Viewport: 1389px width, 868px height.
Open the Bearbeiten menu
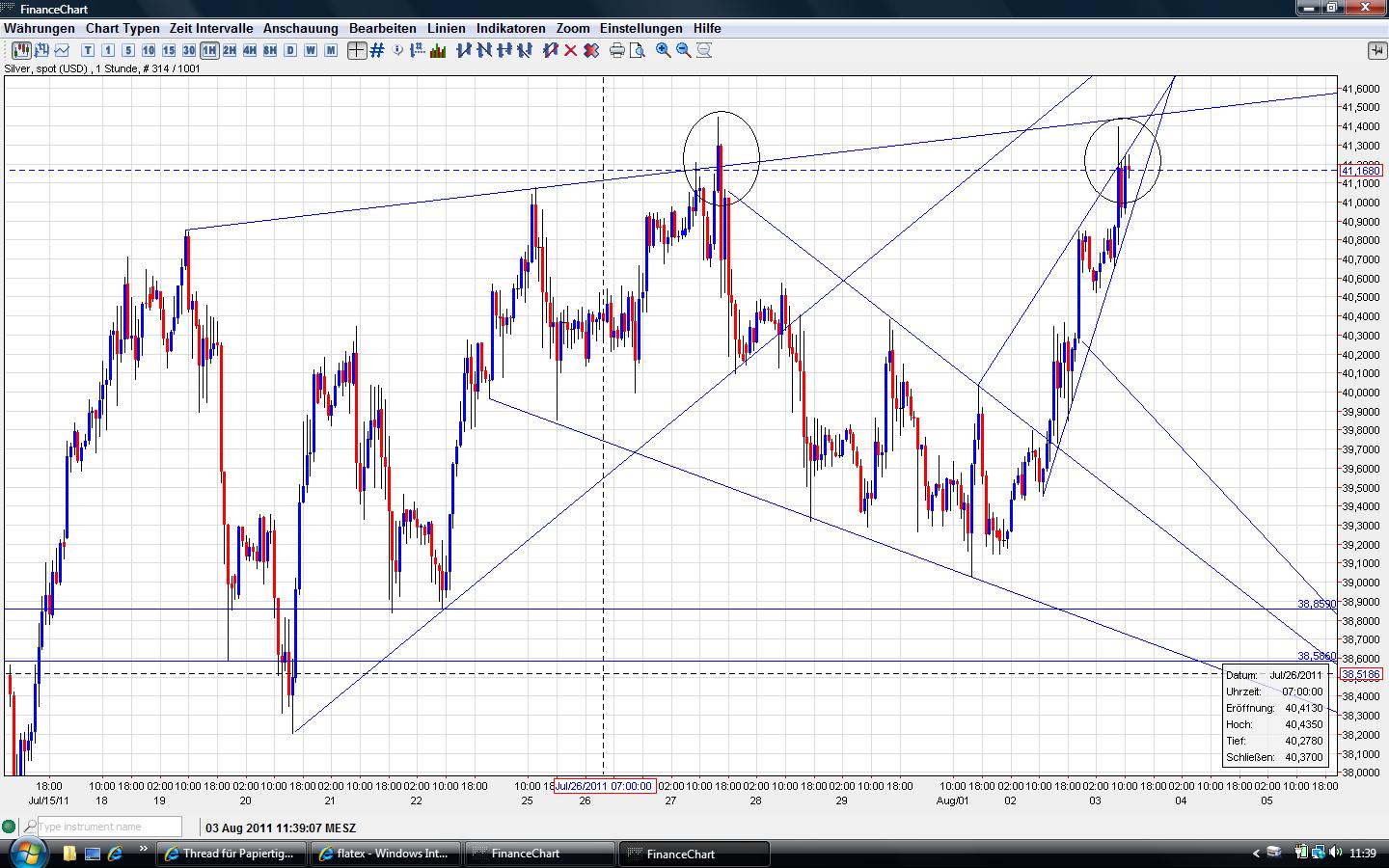(x=383, y=29)
